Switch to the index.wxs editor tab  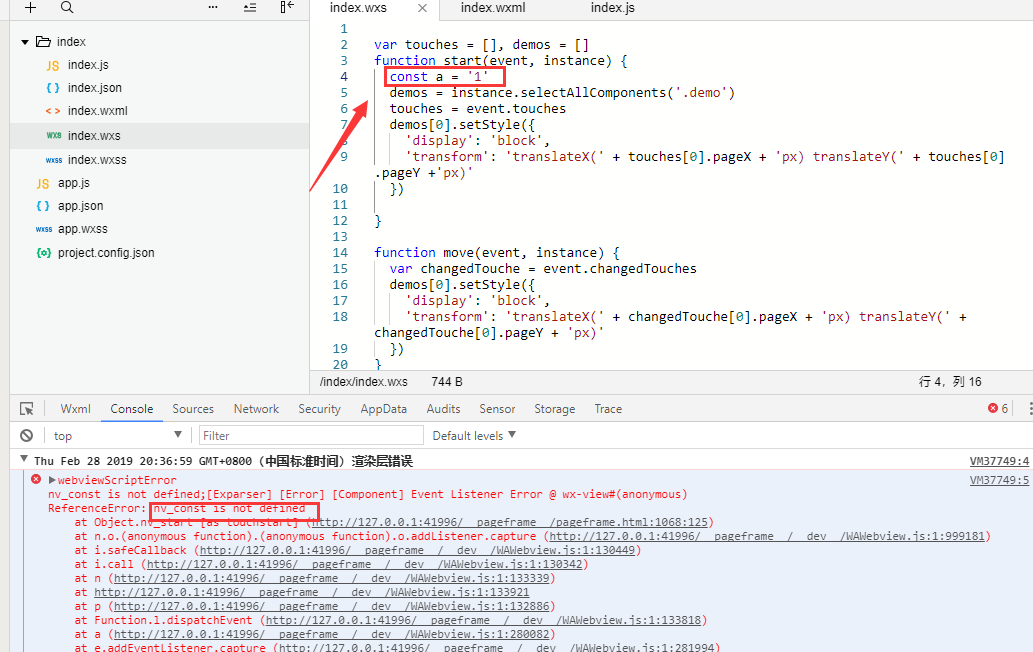pos(358,8)
